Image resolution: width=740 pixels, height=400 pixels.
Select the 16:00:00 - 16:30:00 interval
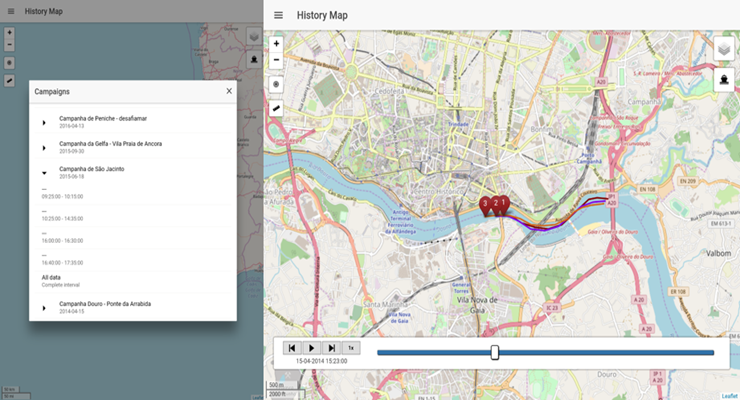tap(132, 238)
